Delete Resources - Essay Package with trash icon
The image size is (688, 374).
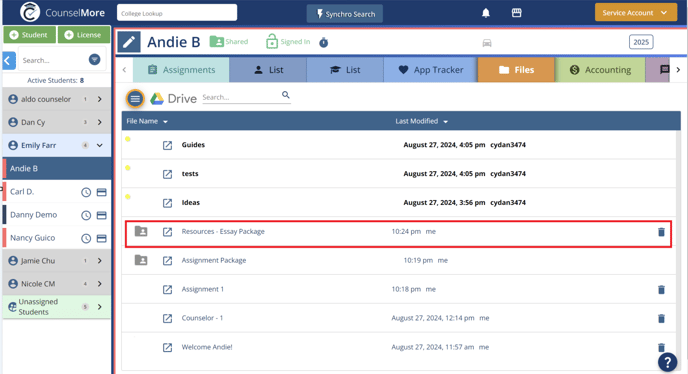(661, 232)
